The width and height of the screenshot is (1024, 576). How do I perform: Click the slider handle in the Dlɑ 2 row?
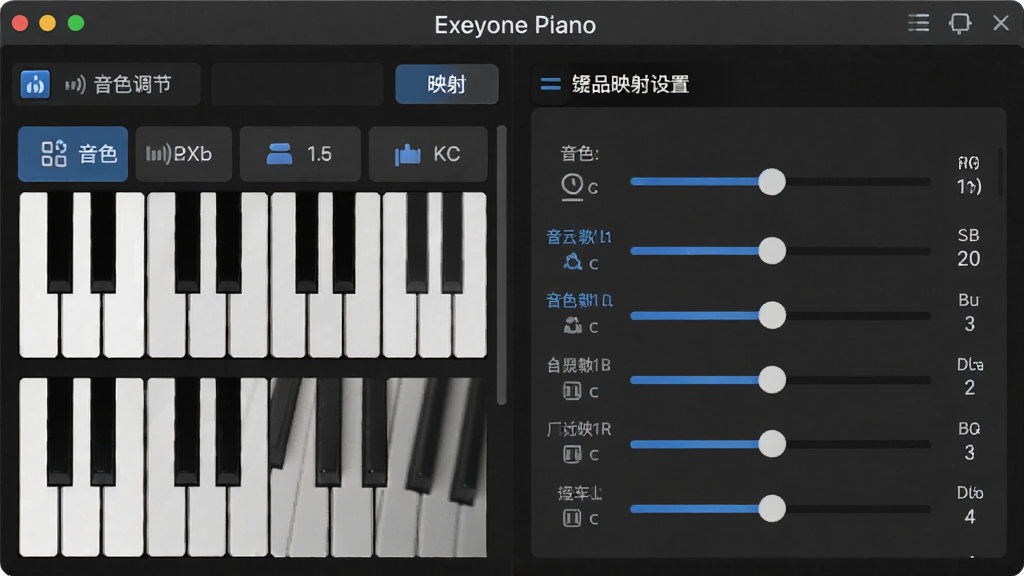(x=772, y=379)
